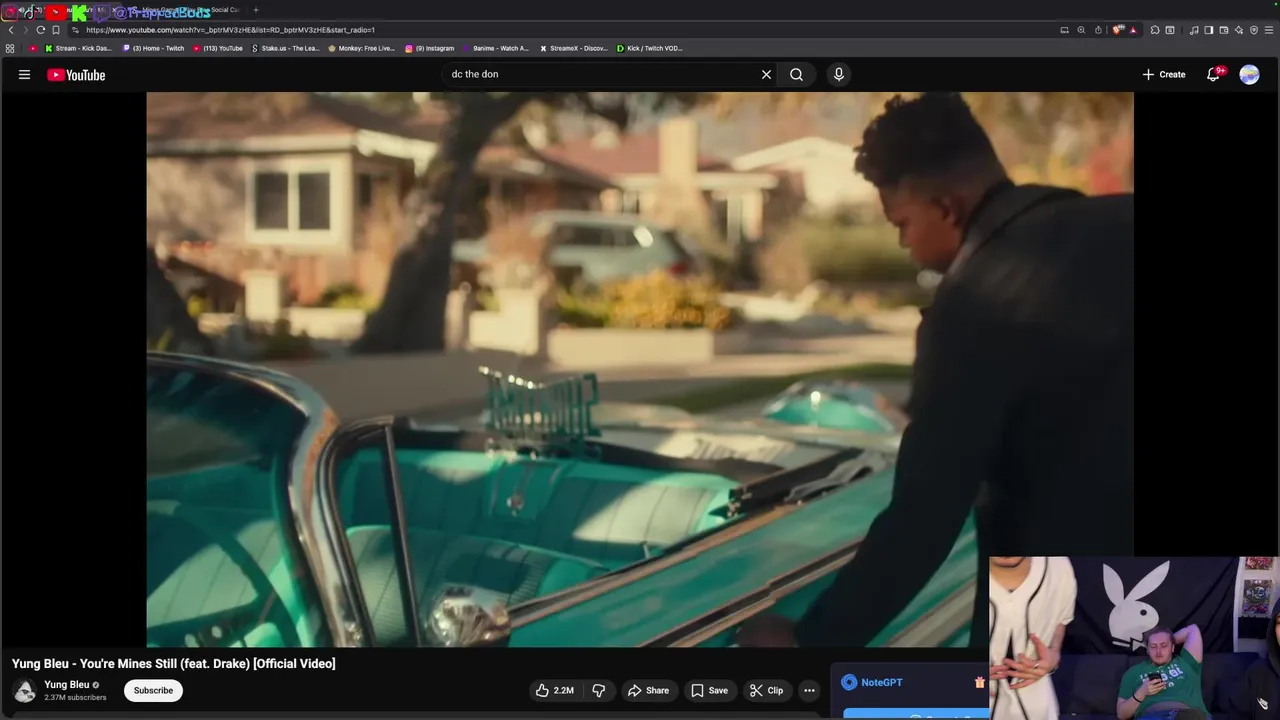
Task: Click the browser address bar URL
Action: click(x=230, y=30)
